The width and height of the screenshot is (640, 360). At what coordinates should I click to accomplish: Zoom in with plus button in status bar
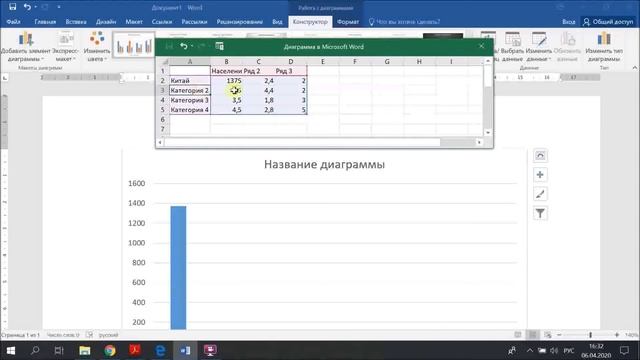[x=617, y=335]
